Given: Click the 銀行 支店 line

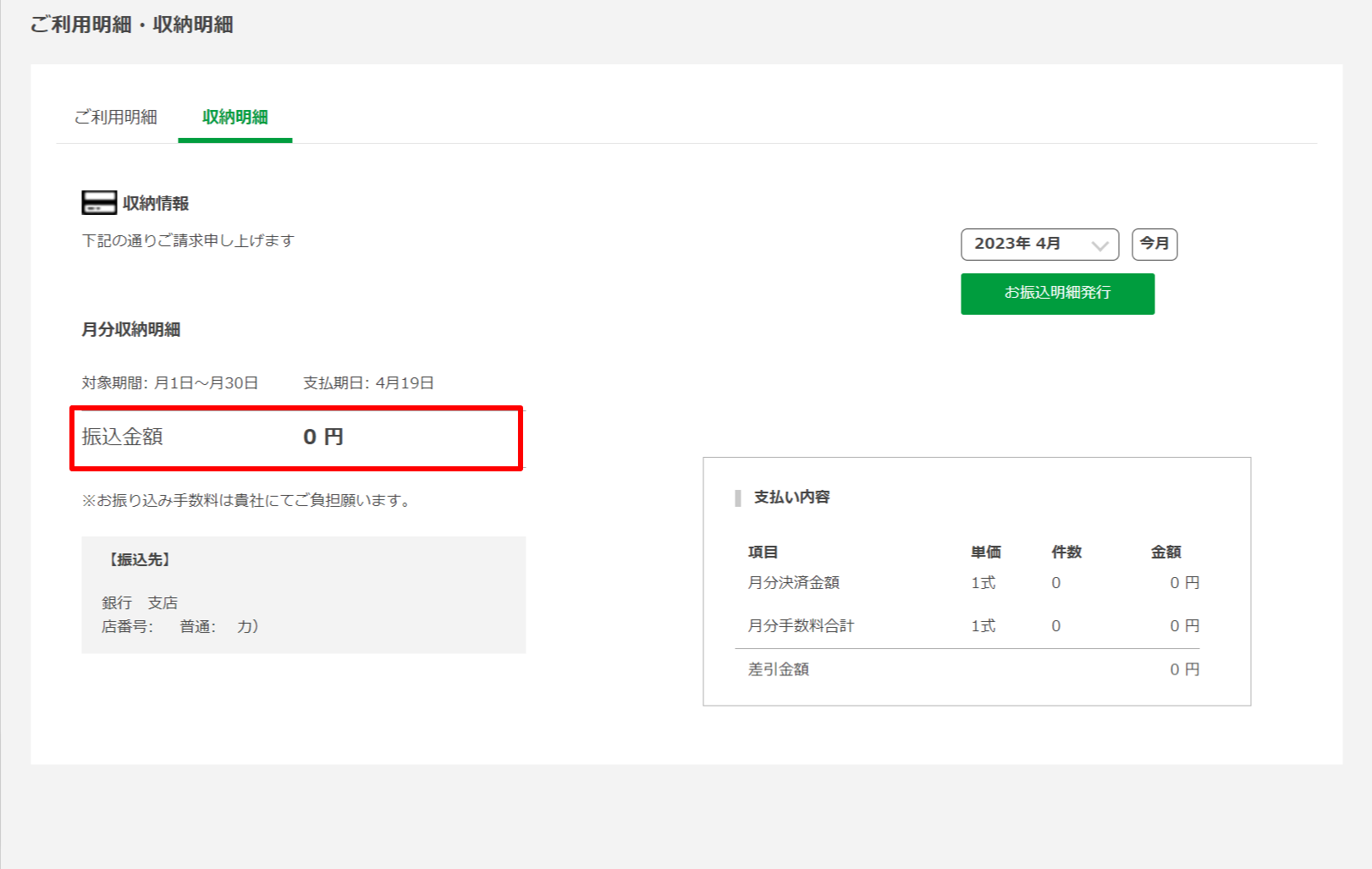Looking at the screenshot, I should coord(140,602).
